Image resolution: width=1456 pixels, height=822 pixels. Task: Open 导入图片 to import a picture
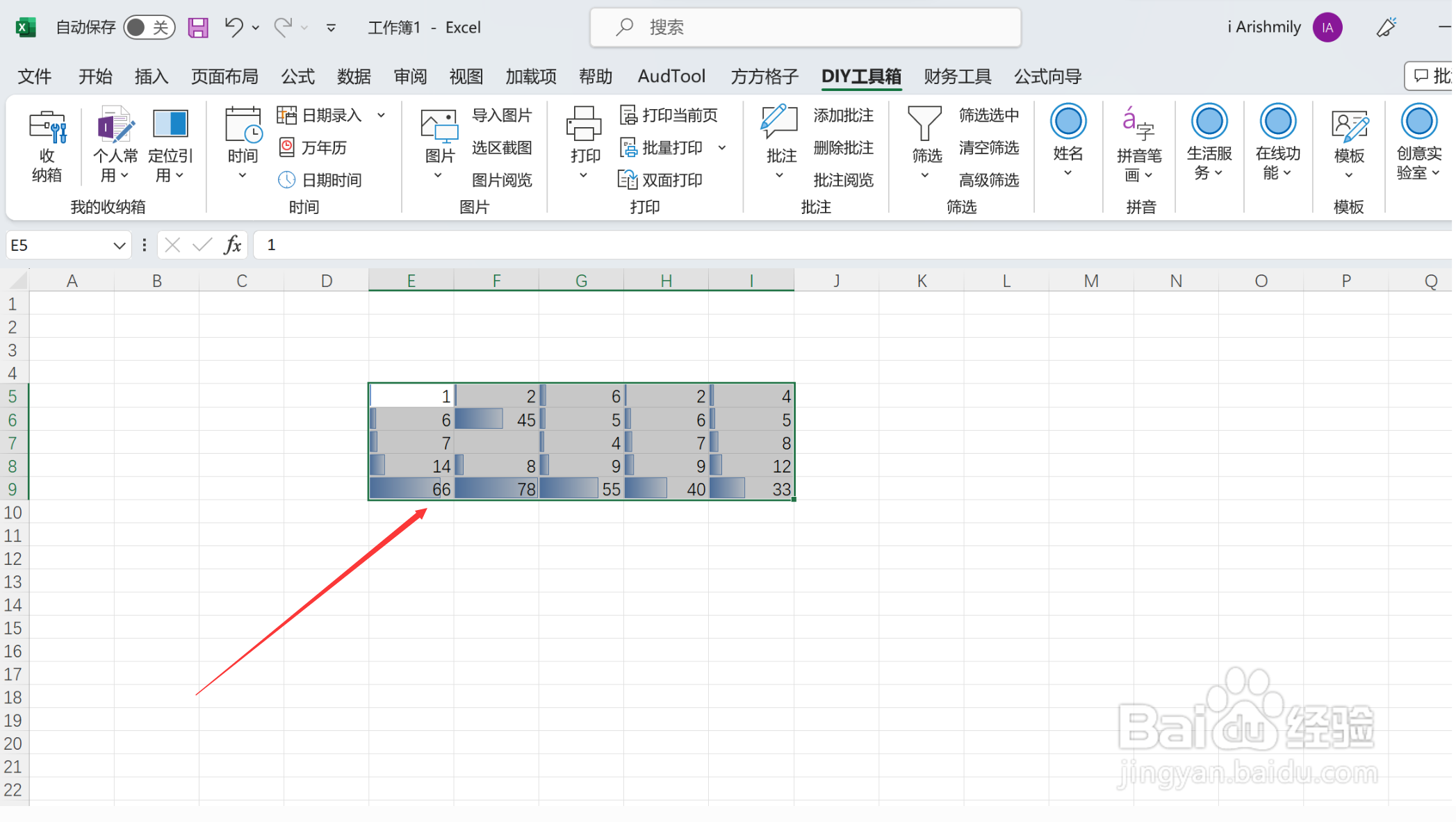(x=502, y=115)
